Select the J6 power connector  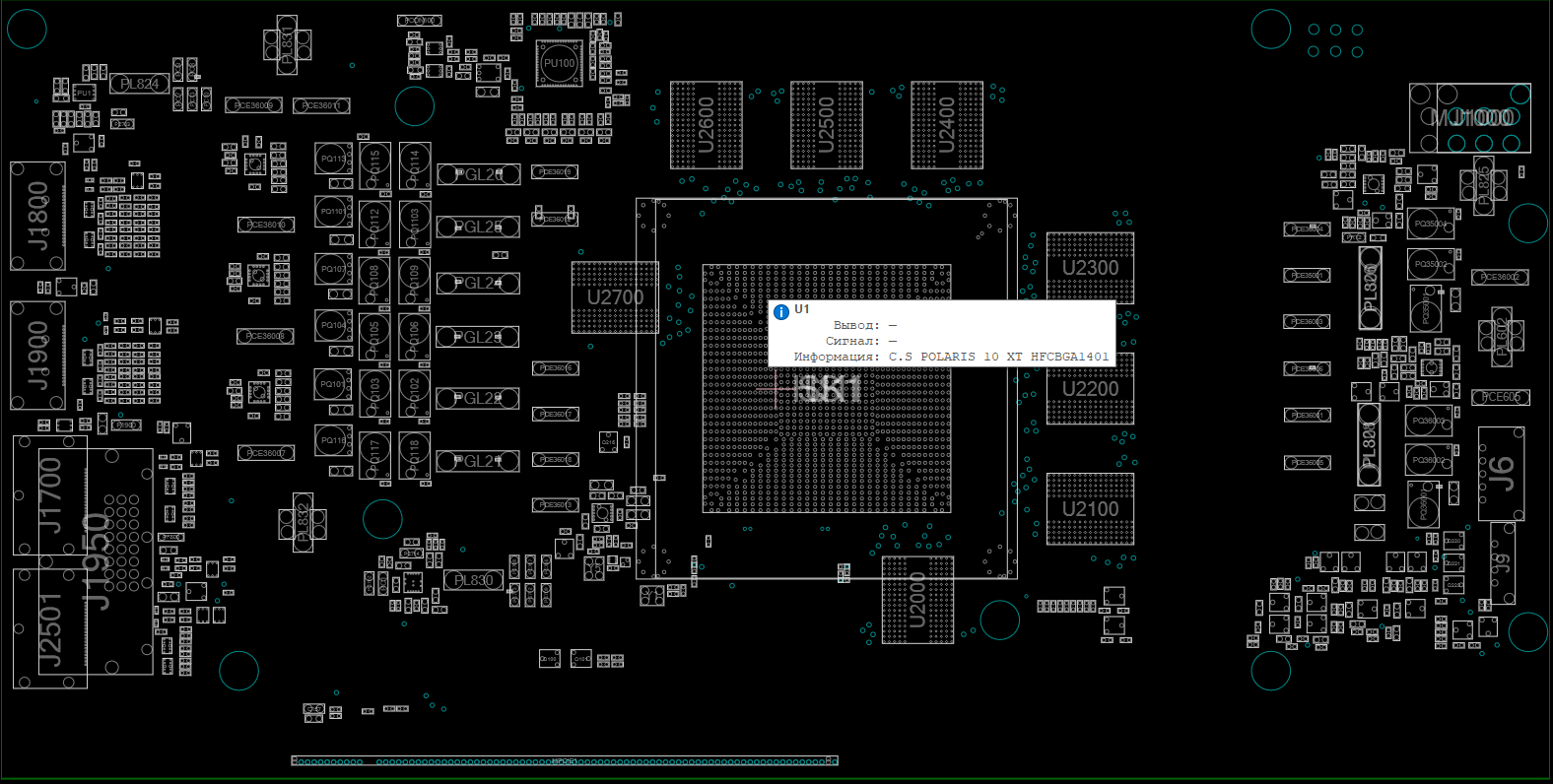[1501, 474]
